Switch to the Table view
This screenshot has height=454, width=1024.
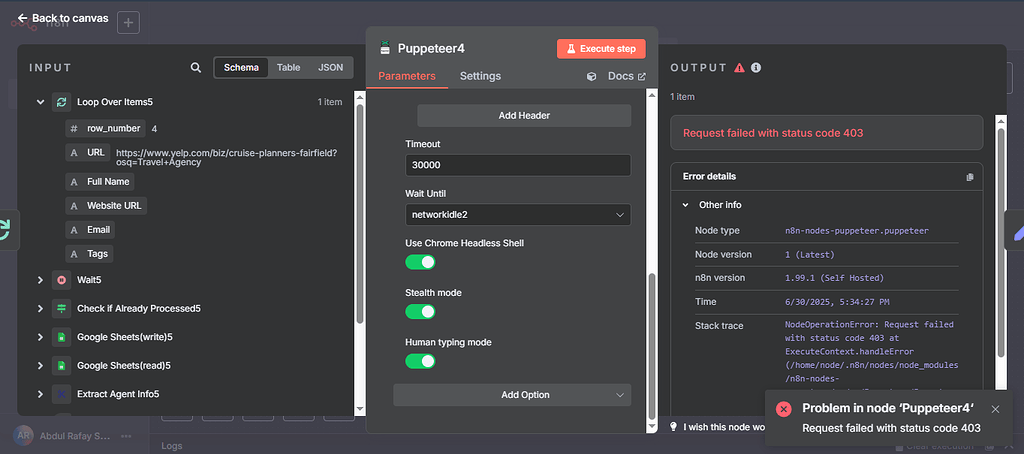pyautogui.click(x=289, y=67)
